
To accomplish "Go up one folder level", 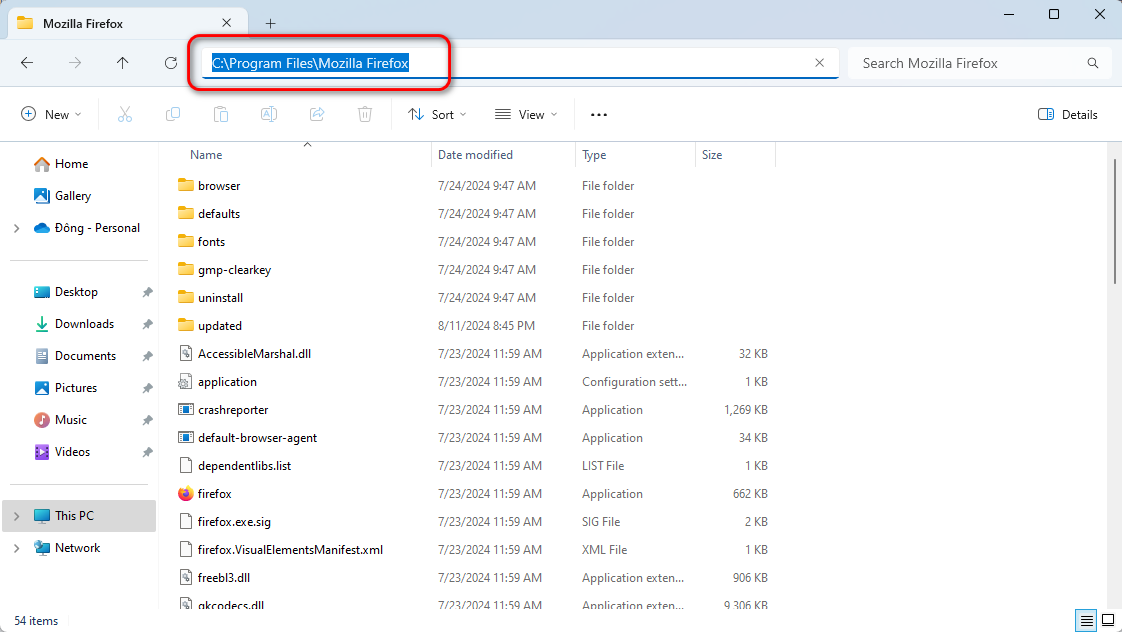I will [122, 63].
